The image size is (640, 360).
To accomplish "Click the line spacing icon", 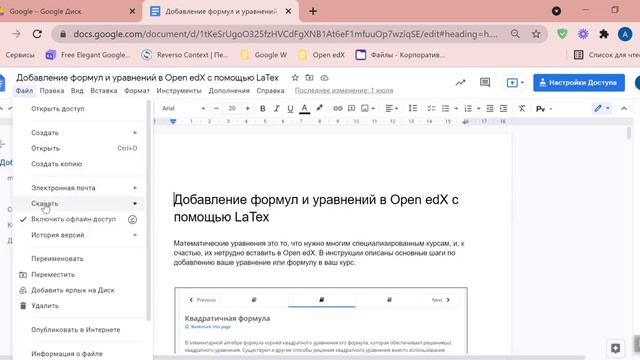I will click(x=413, y=109).
